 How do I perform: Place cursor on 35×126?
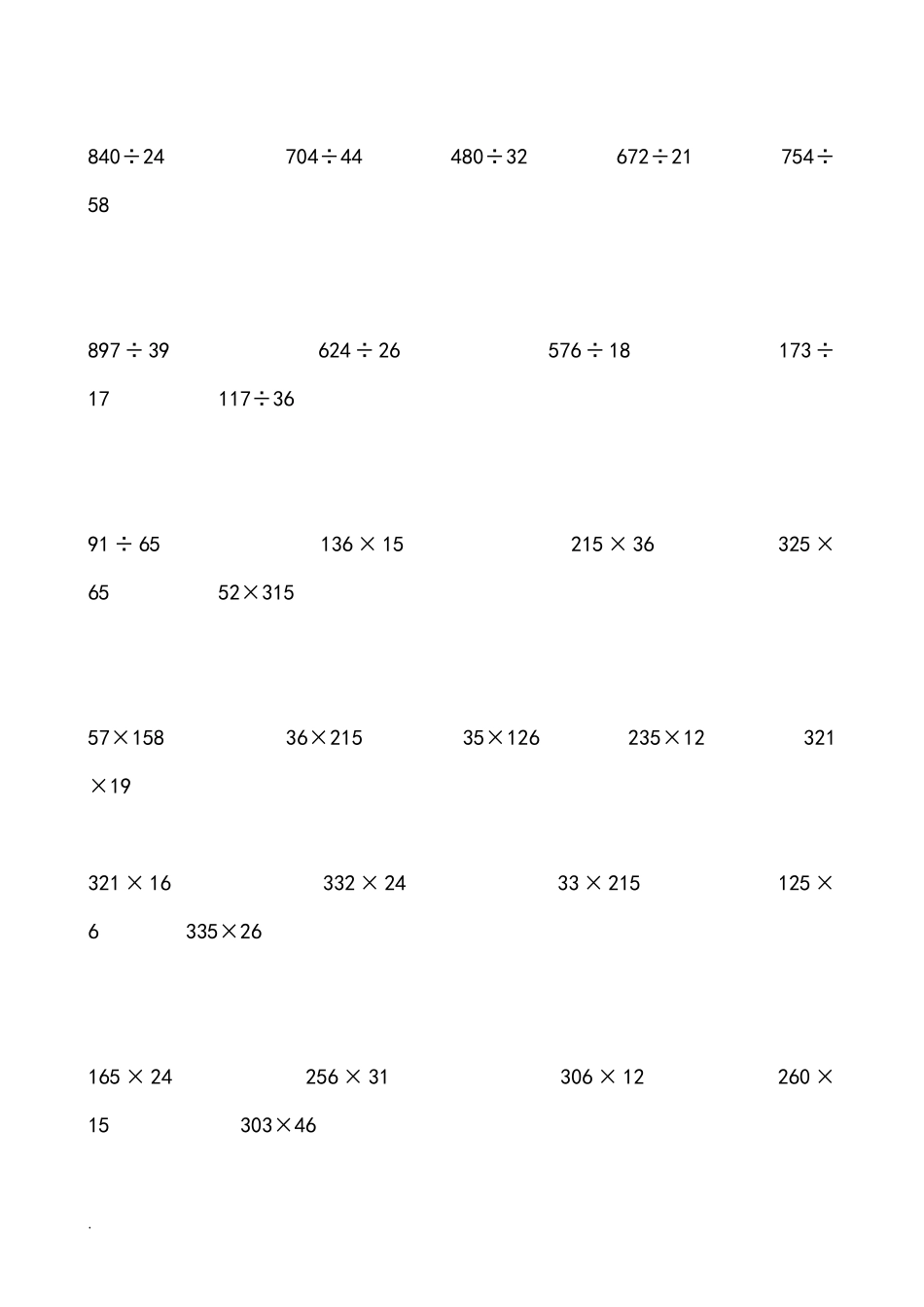click(501, 738)
